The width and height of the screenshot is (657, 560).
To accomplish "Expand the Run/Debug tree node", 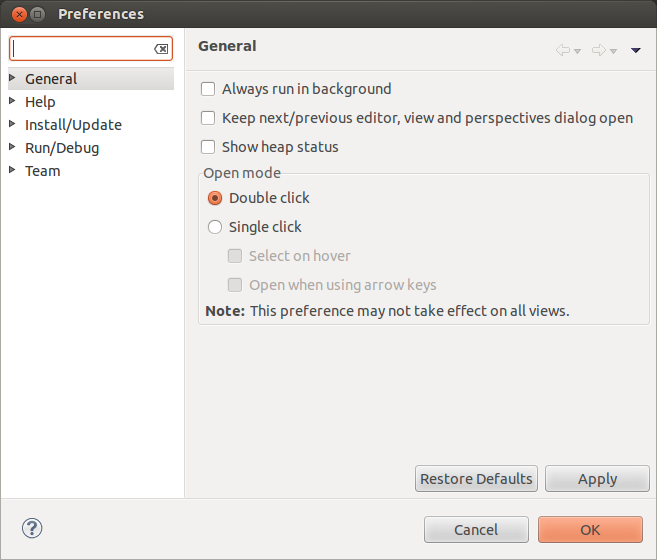I will click(x=12, y=147).
